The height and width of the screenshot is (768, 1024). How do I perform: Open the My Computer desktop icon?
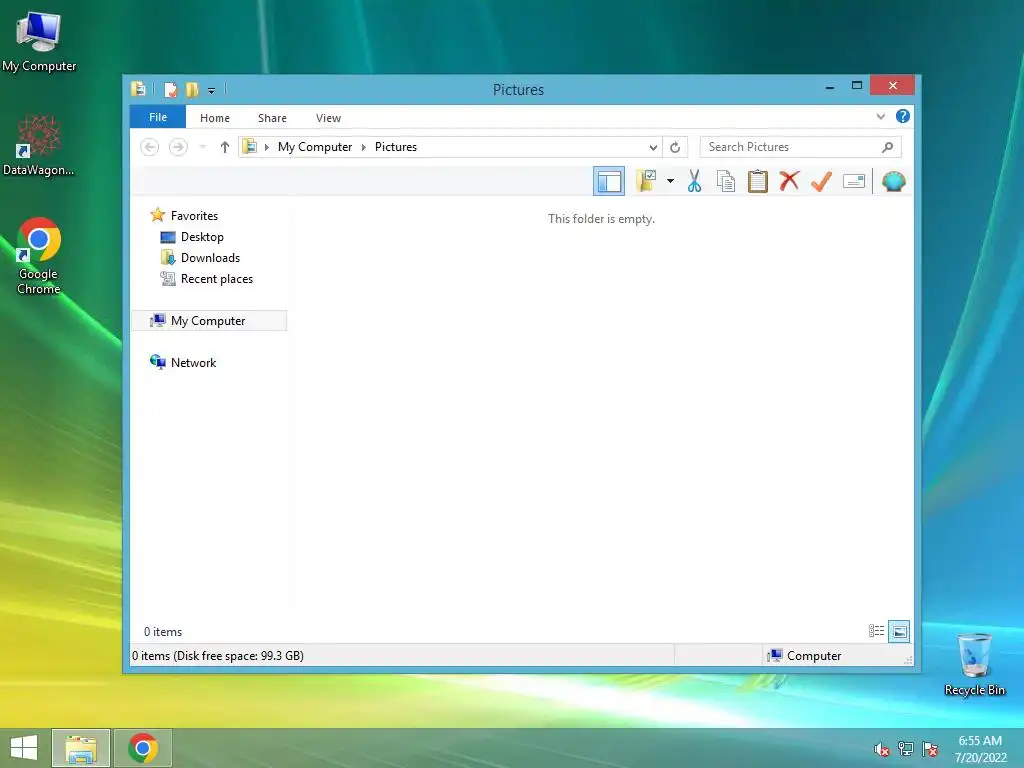tap(39, 41)
